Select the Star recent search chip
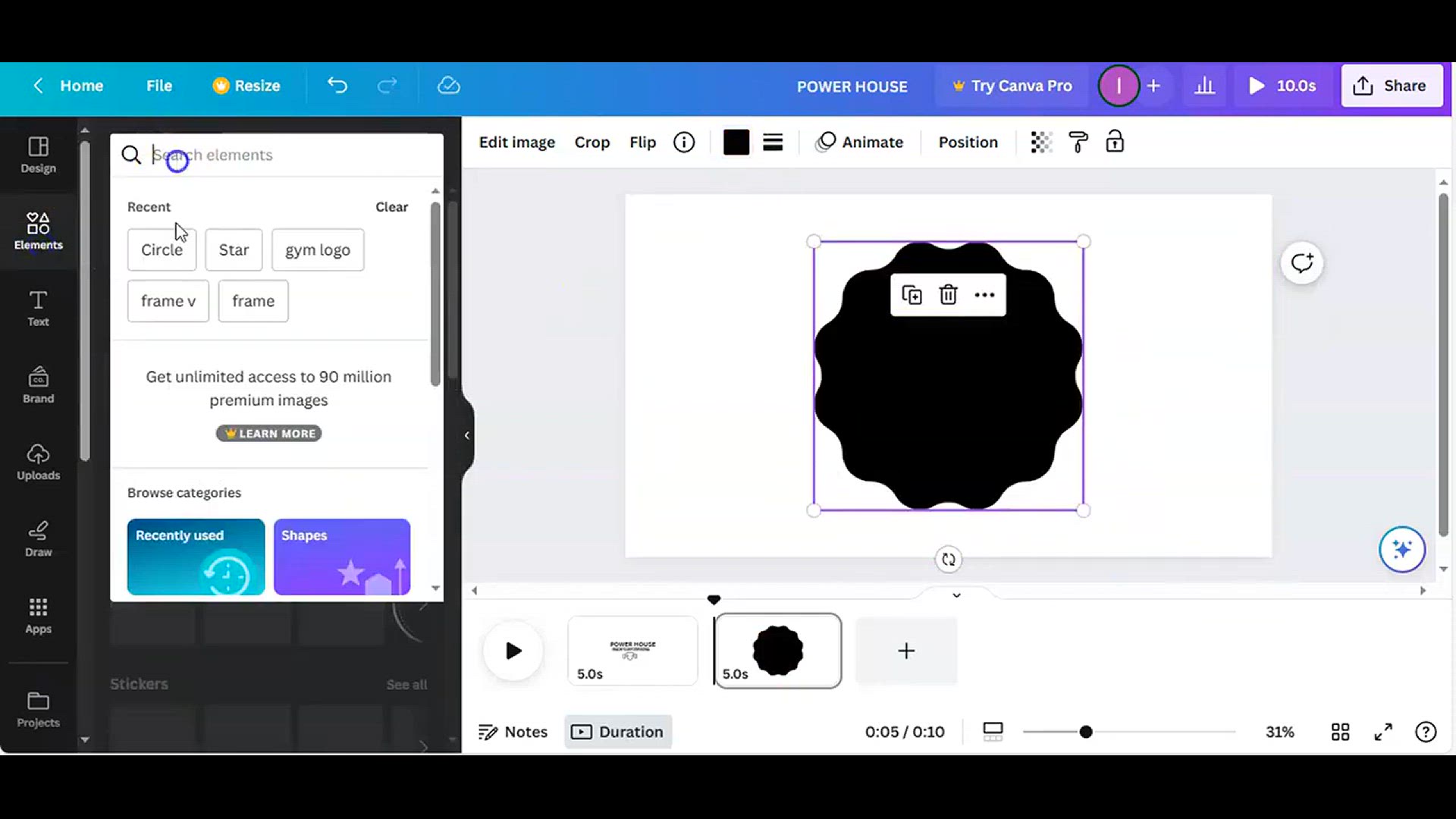 pos(234,249)
